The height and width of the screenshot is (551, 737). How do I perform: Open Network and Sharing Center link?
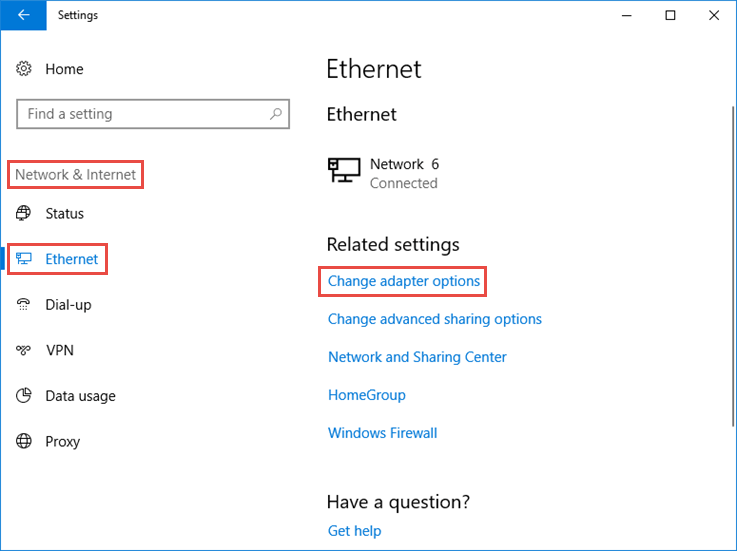pos(417,357)
